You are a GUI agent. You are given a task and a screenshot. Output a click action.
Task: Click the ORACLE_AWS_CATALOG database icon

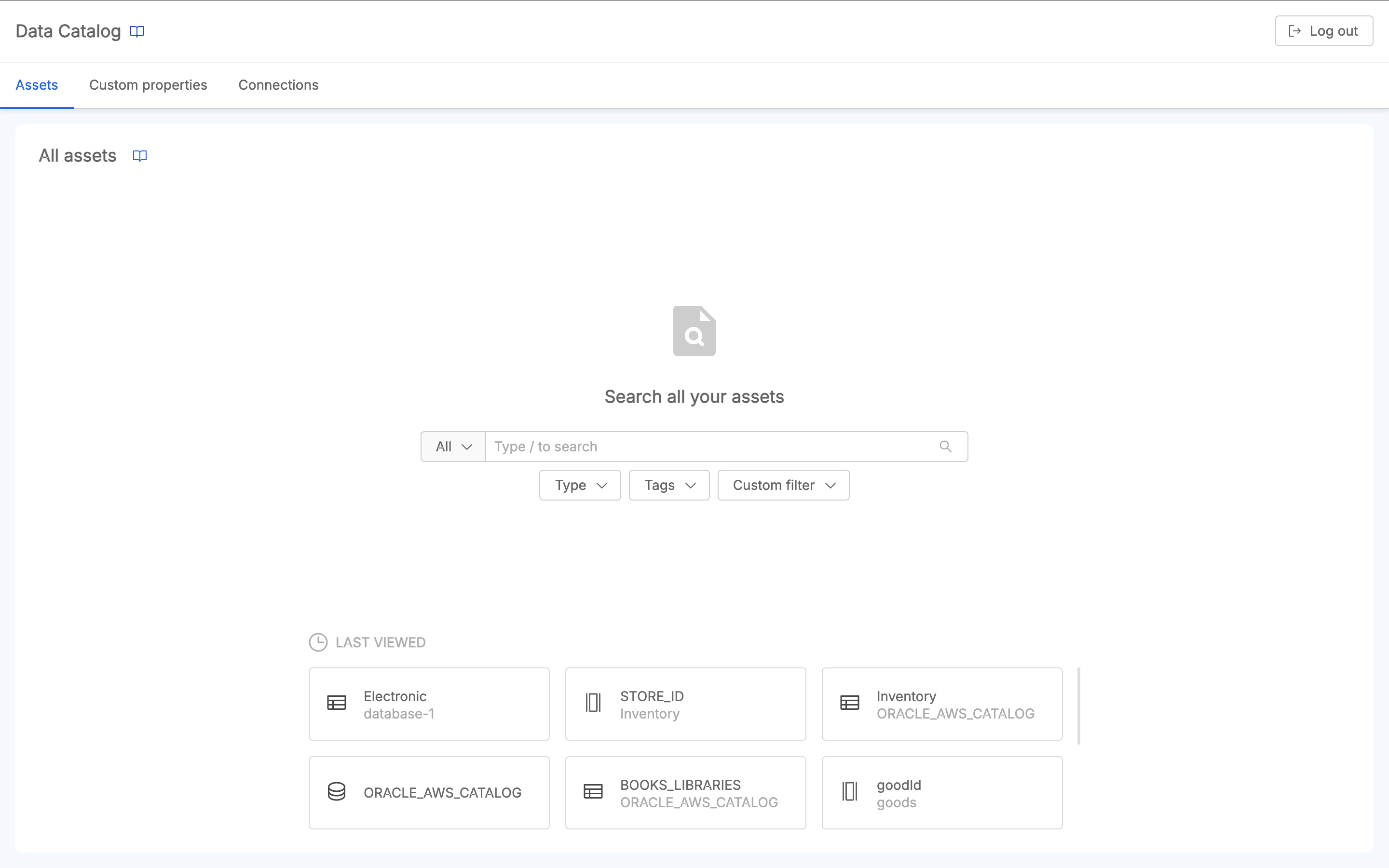(x=336, y=792)
